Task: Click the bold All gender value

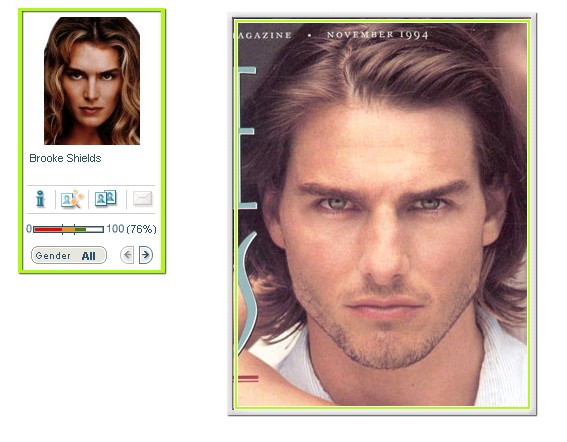Action: coord(89,256)
